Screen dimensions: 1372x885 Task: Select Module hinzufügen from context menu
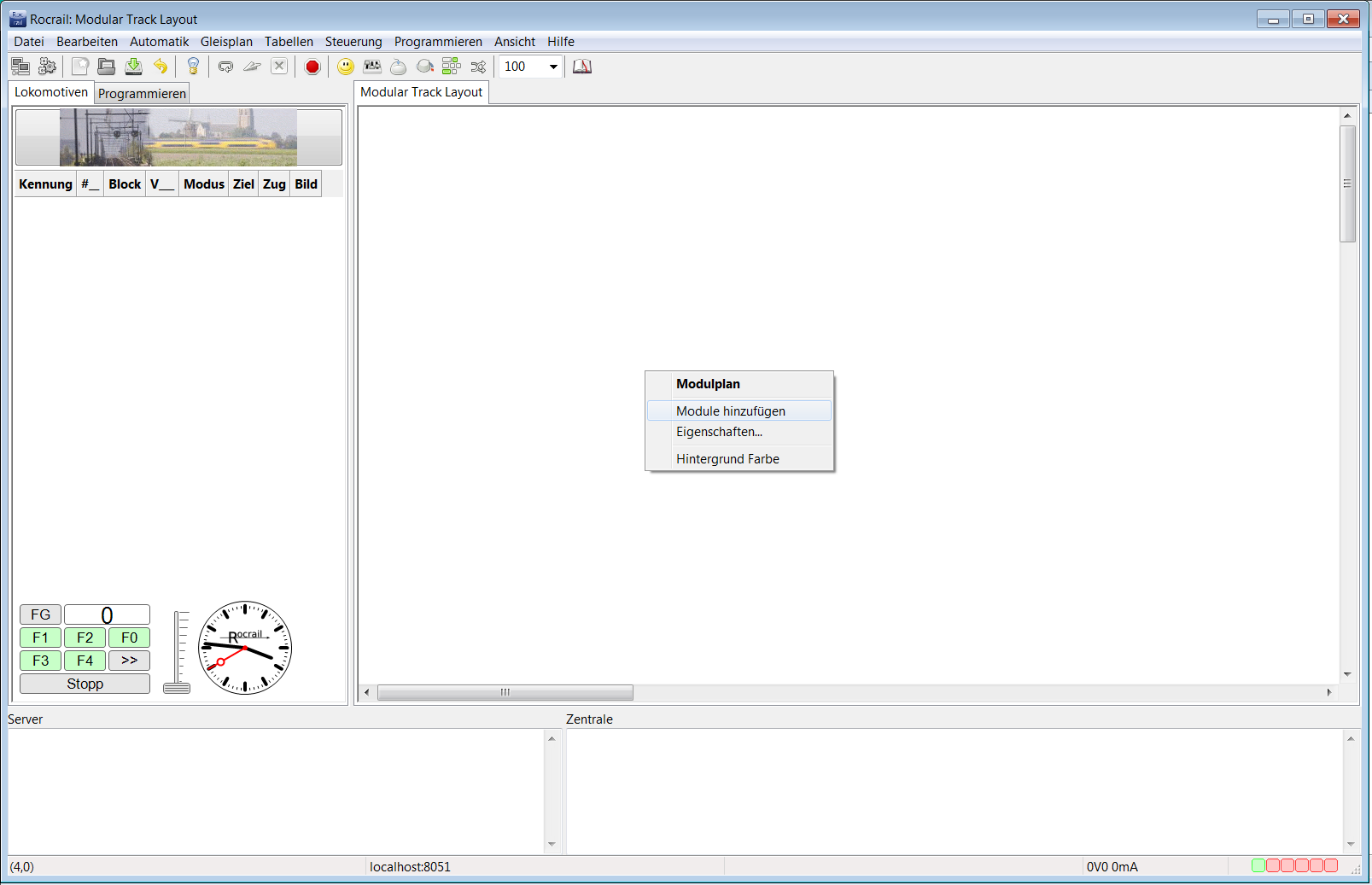(x=731, y=411)
